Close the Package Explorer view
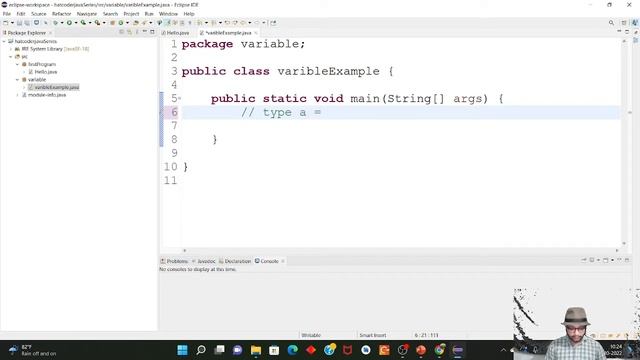This screenshot has width=640, height=360. (51, 33)
